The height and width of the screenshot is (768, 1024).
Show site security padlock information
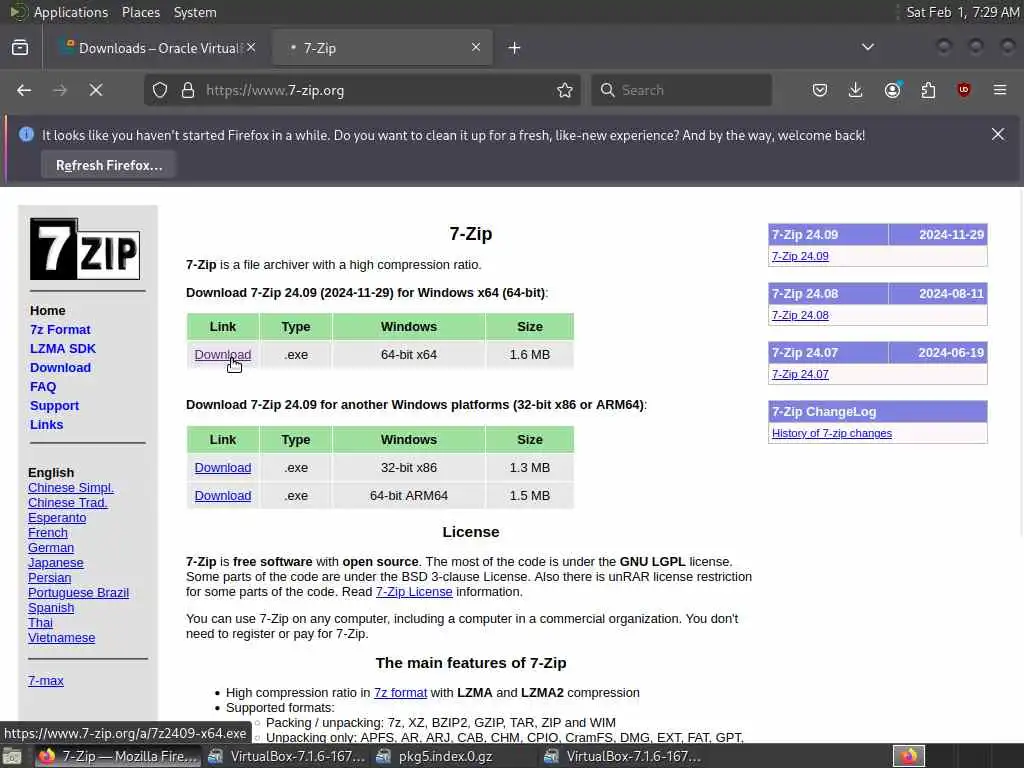pyautogui.click(x=188, y=90)
